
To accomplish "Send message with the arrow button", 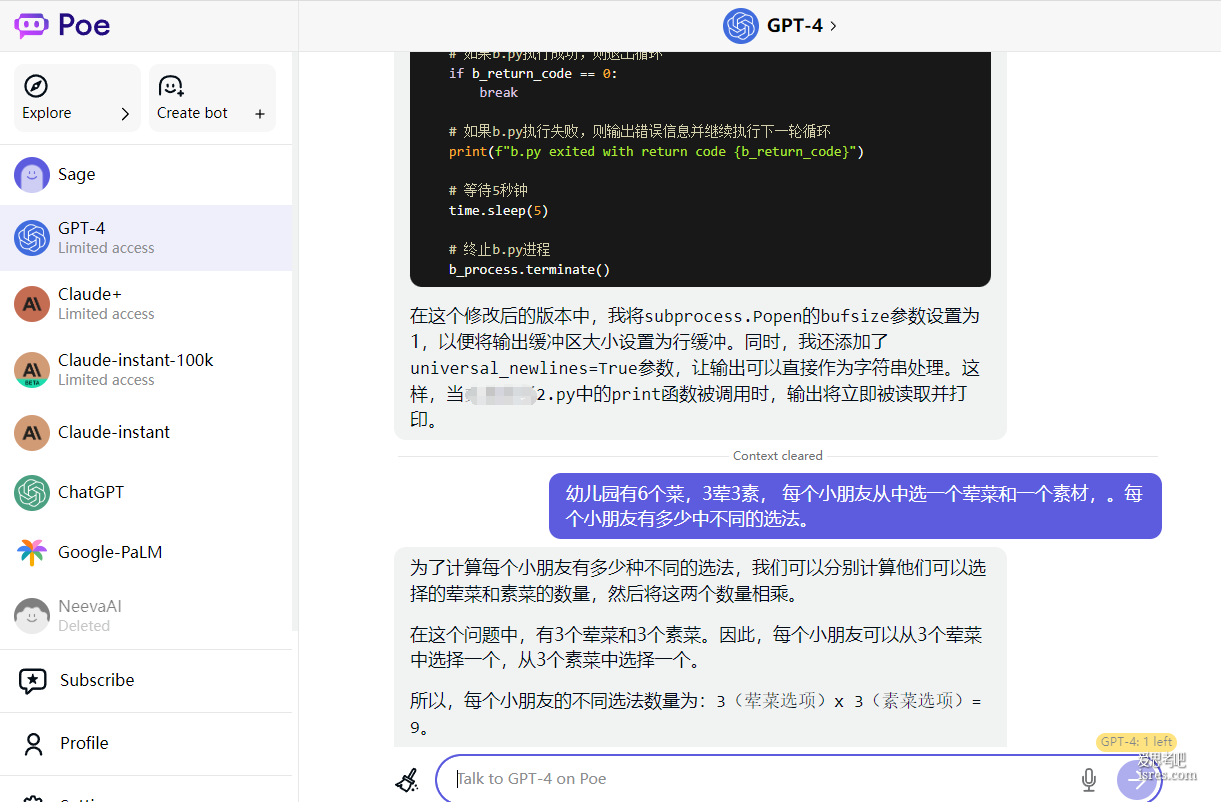I will point(1137,780).
